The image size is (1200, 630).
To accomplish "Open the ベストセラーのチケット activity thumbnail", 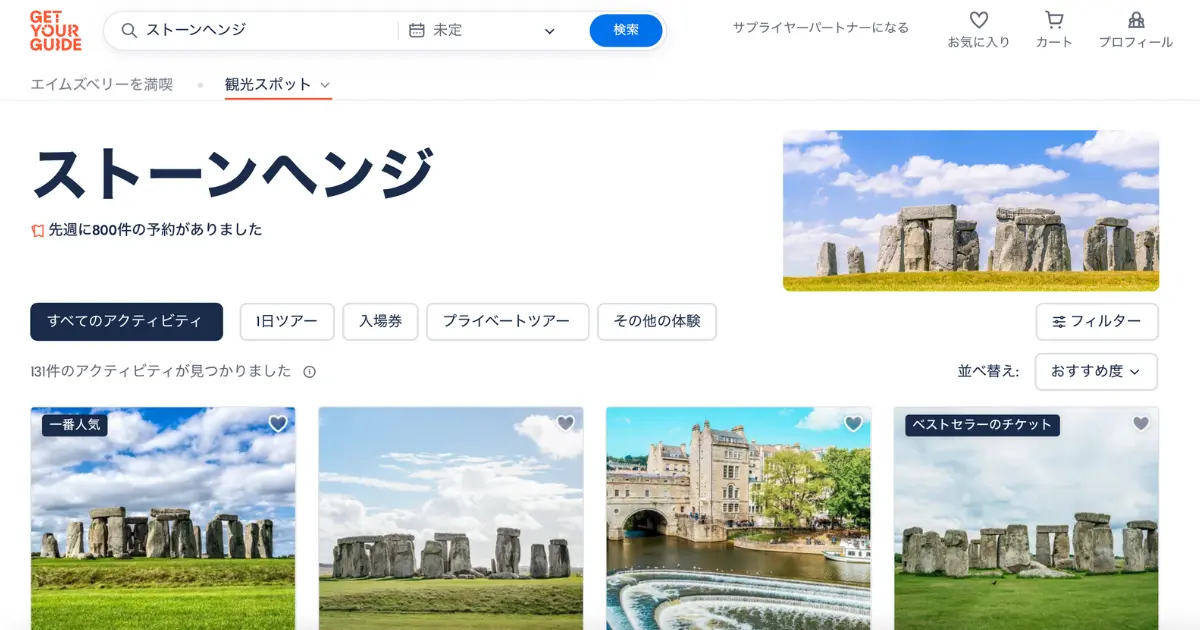I will click(x=1026, y=518).
